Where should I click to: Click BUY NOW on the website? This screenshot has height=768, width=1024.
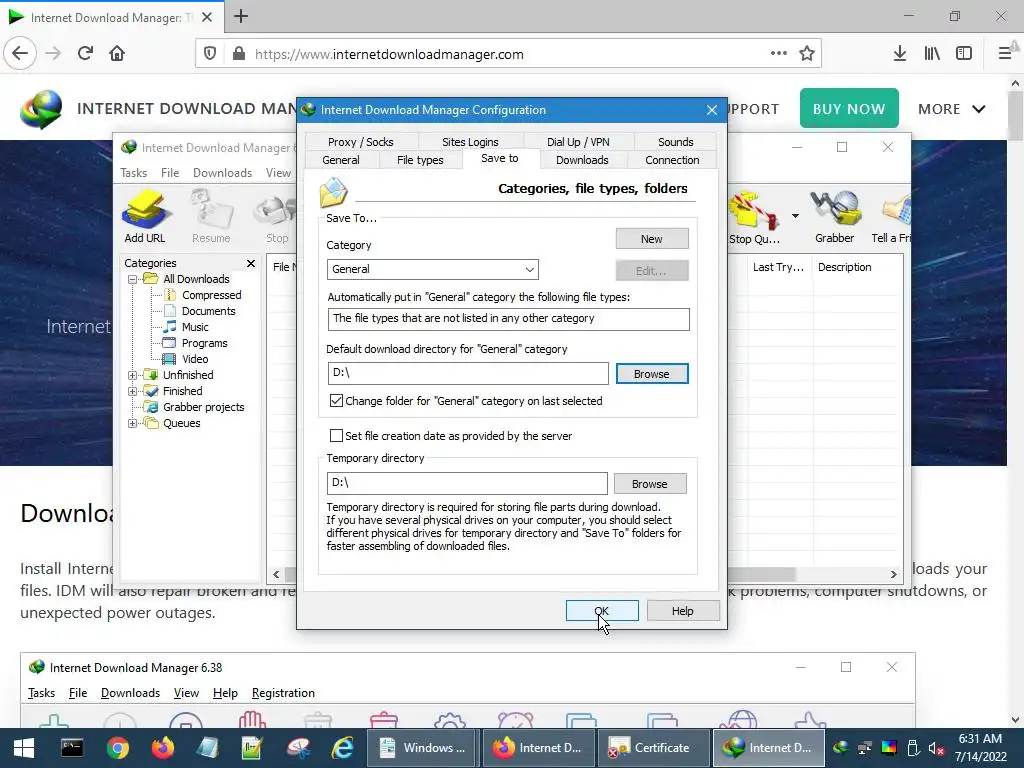click(849, 108)
